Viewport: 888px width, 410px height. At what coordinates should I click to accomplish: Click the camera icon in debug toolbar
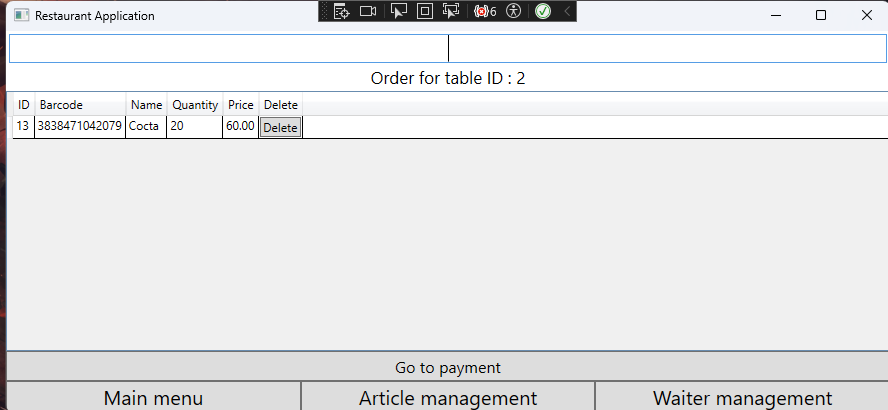pyautogui.click(x=368, y=11)
